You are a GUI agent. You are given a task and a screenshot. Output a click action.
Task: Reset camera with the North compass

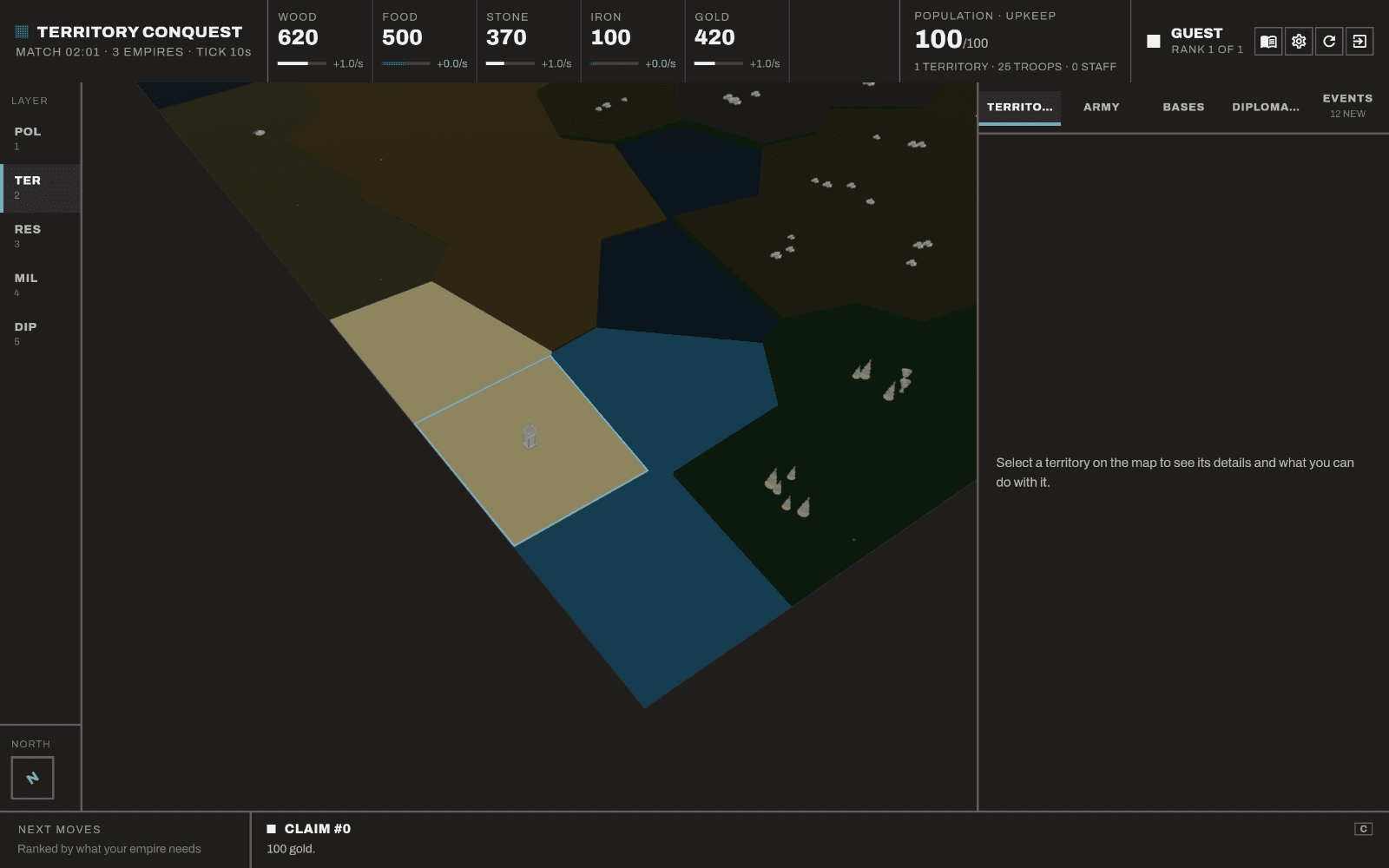32,778
